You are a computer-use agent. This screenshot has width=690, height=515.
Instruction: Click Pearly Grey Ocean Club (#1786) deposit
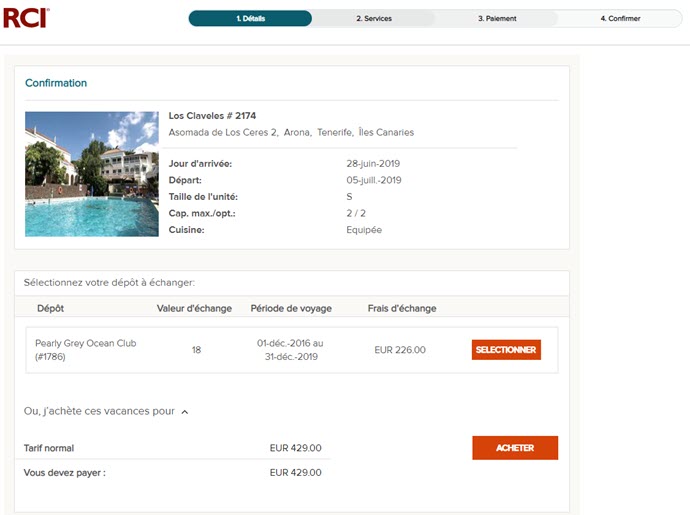(86, 350)
